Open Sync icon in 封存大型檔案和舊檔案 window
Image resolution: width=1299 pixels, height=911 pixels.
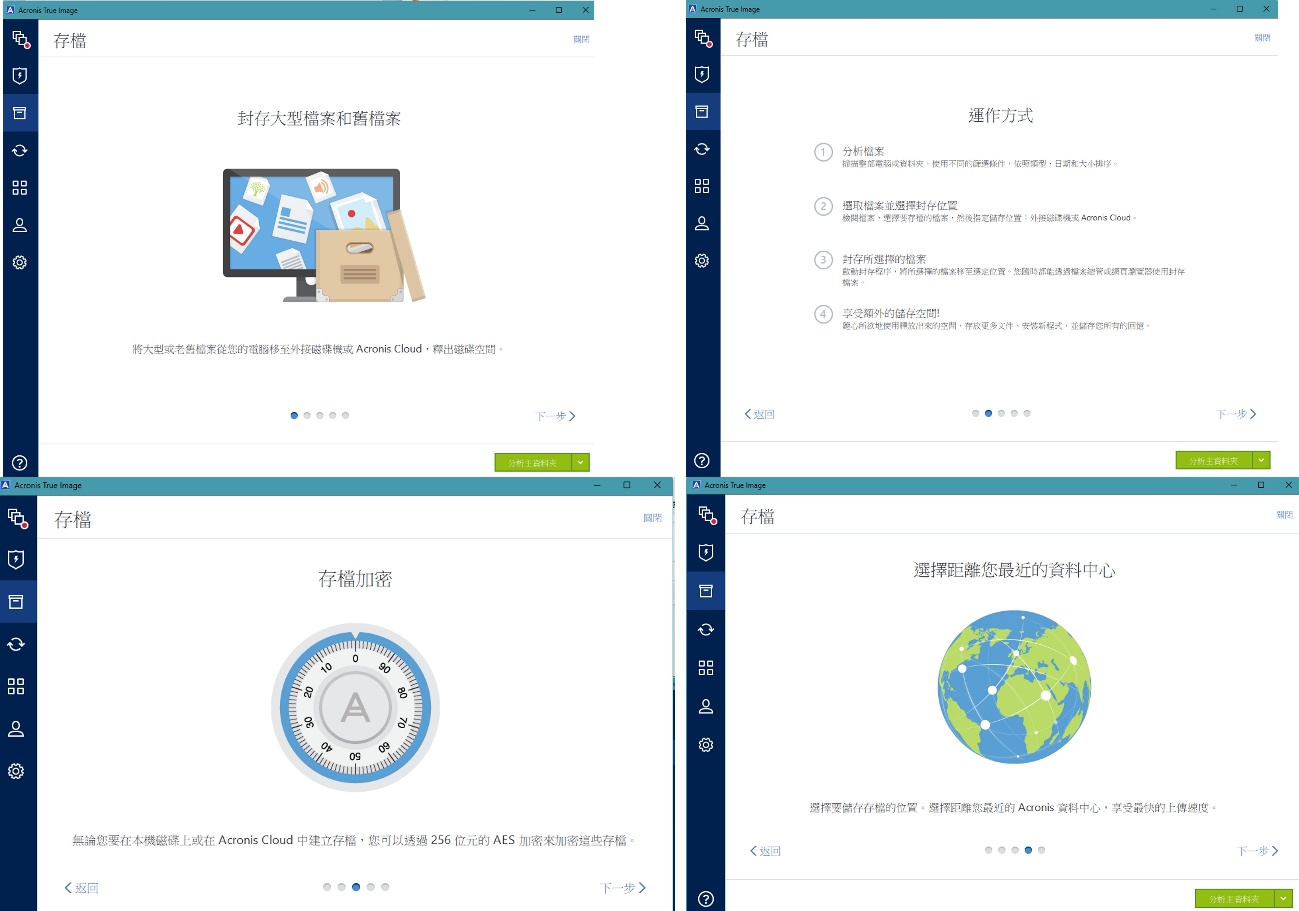19,150
